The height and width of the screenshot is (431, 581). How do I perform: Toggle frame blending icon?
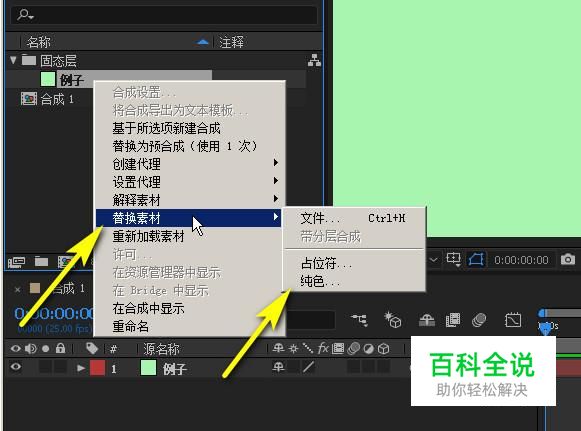[x=453, y=320]
